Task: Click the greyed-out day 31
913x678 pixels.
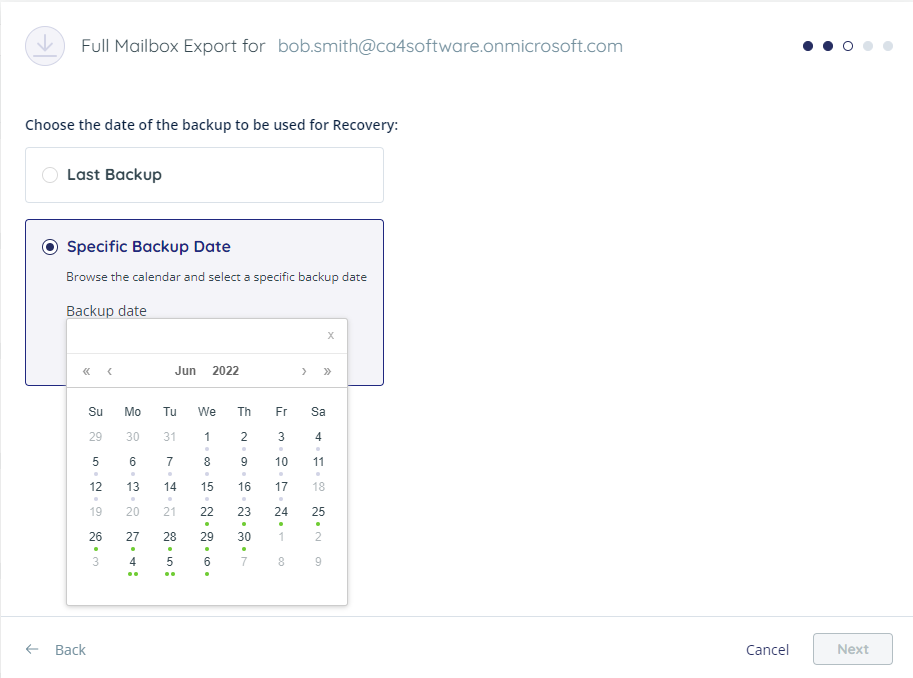Action: point(170,437)
